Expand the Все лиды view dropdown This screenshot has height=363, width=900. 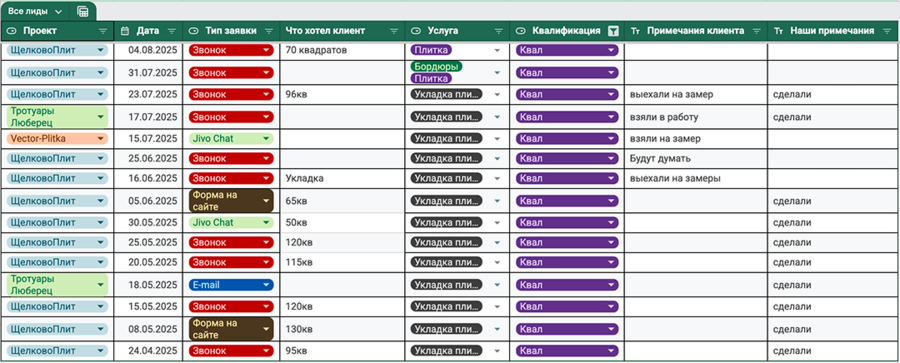coord(59,12)
